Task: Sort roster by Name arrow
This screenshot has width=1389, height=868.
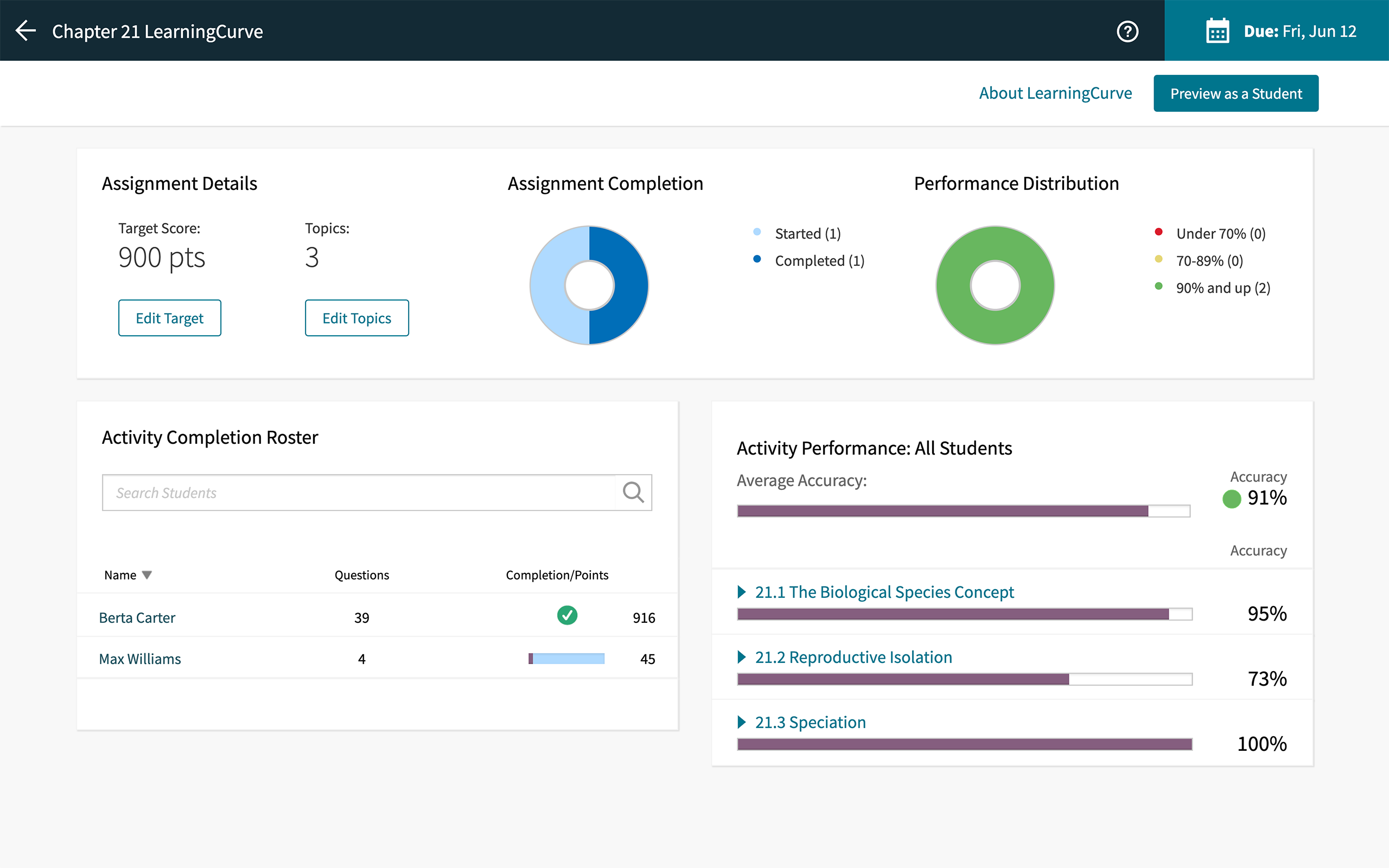Action: coord(147,575)
